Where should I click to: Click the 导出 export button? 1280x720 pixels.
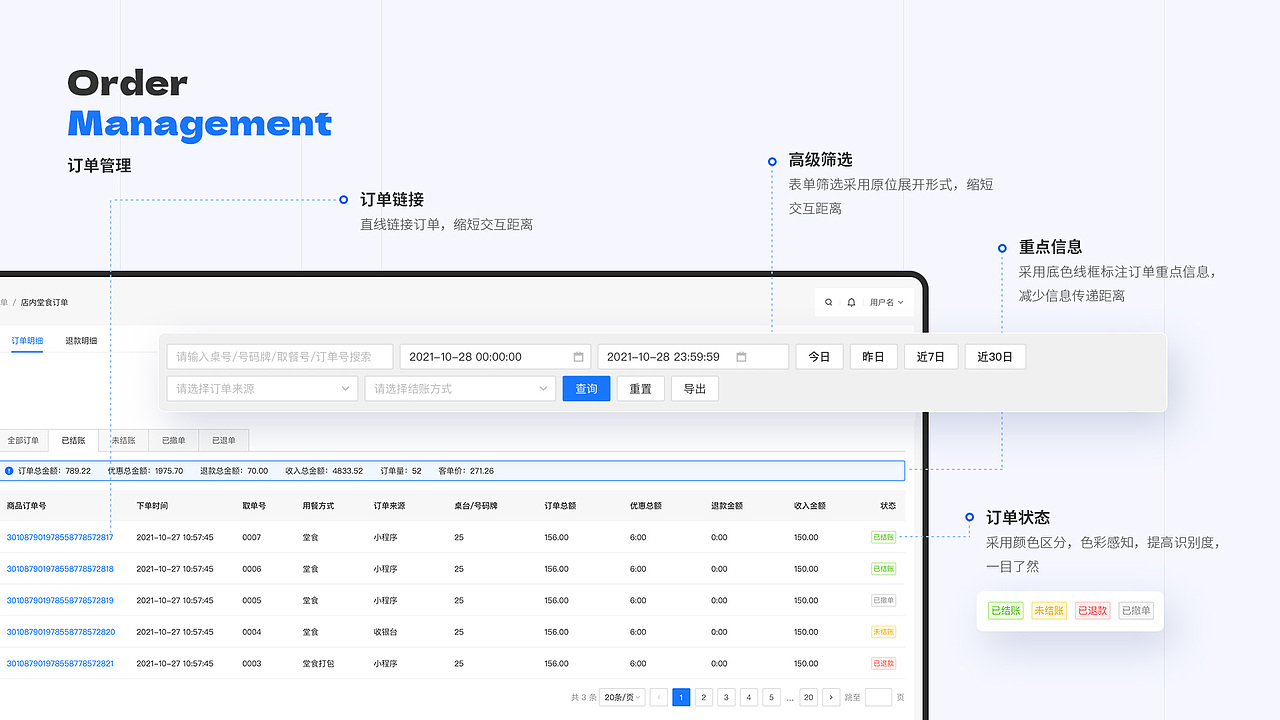click(x=695, y=388)
